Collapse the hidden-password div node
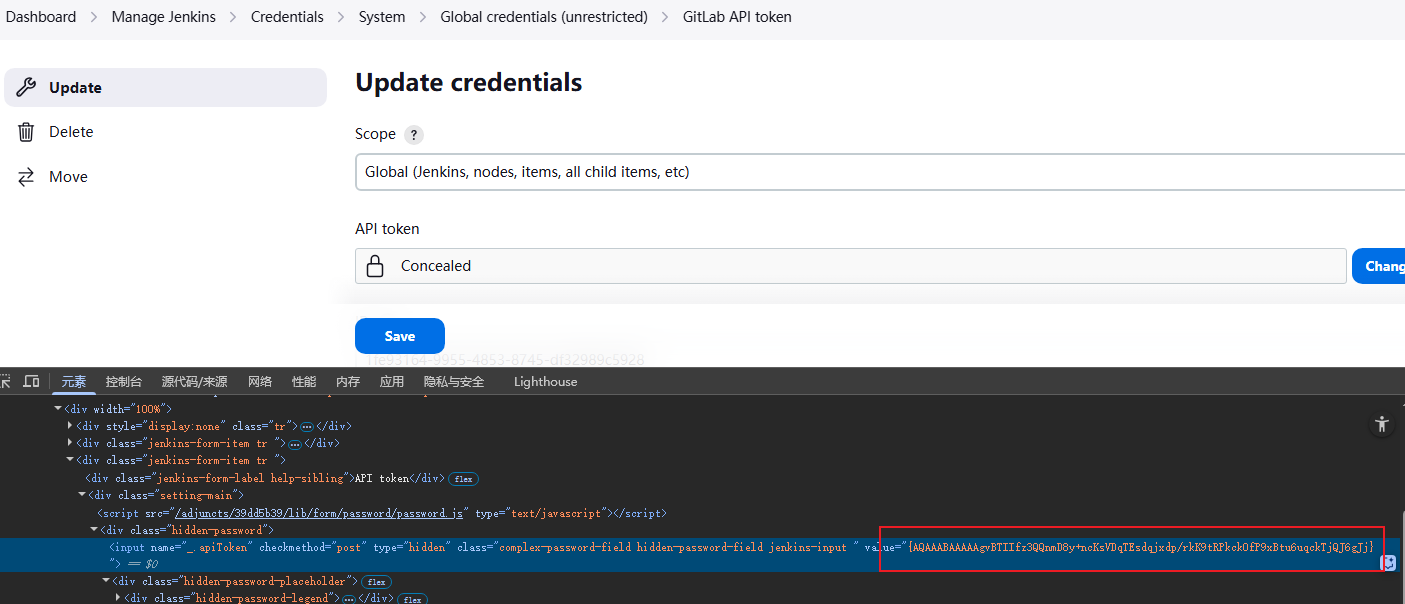Image resolution: width=1405 pixels, height=604 pixels. point(94,530)
